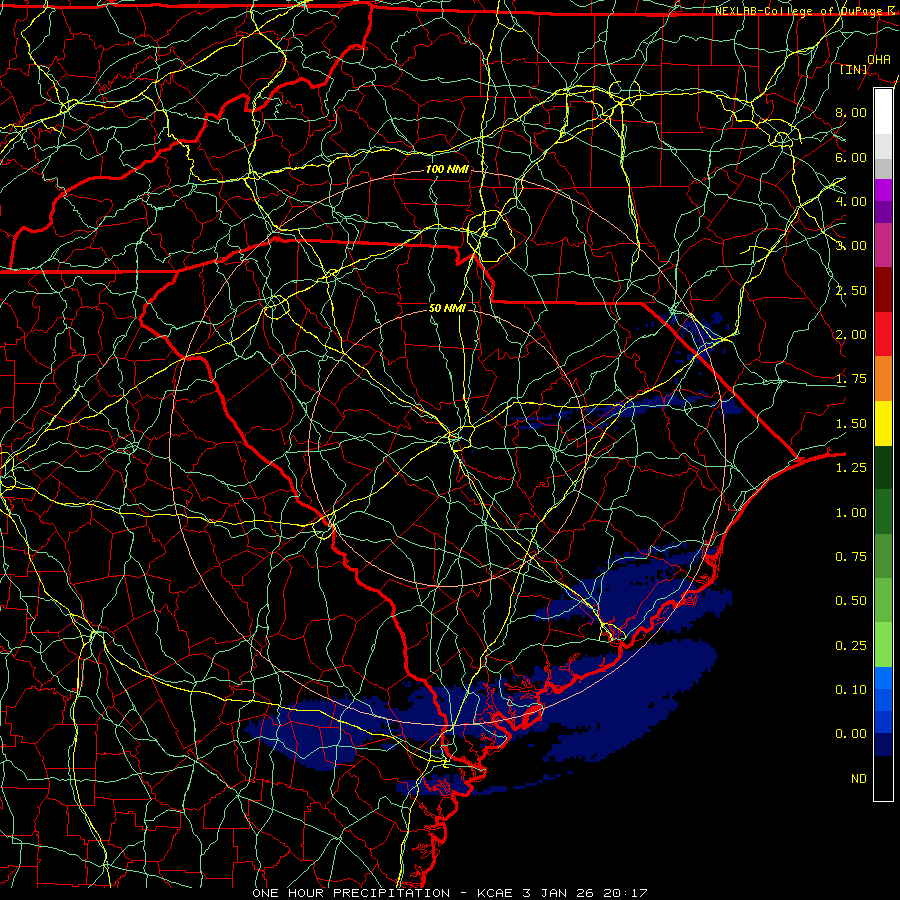Viewport: 900px width, 900px height.
Task: Click the 50 NMI range ring label
Action: tap(447, 308)
